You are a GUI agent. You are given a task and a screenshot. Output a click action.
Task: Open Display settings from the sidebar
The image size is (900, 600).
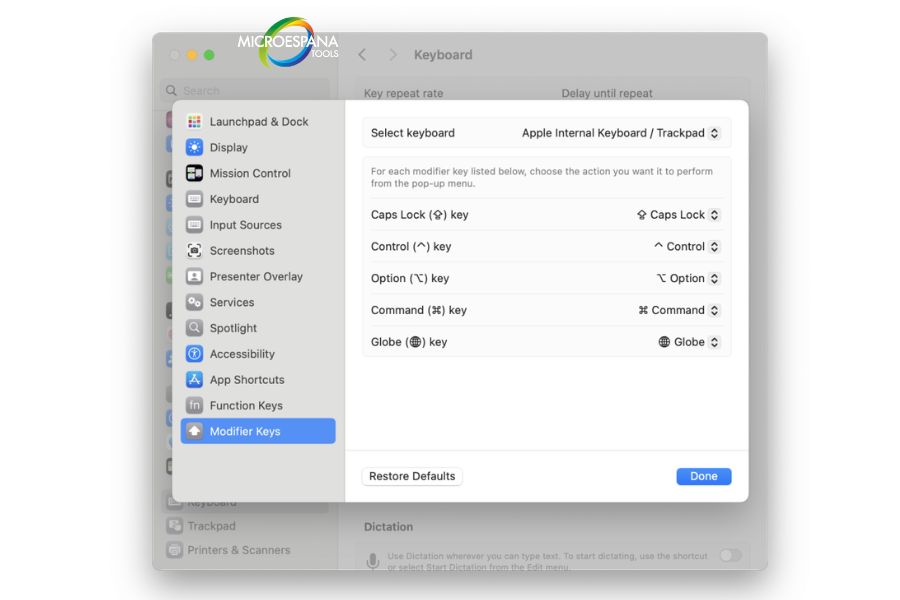pyautogui.click(x=193, y=147)
